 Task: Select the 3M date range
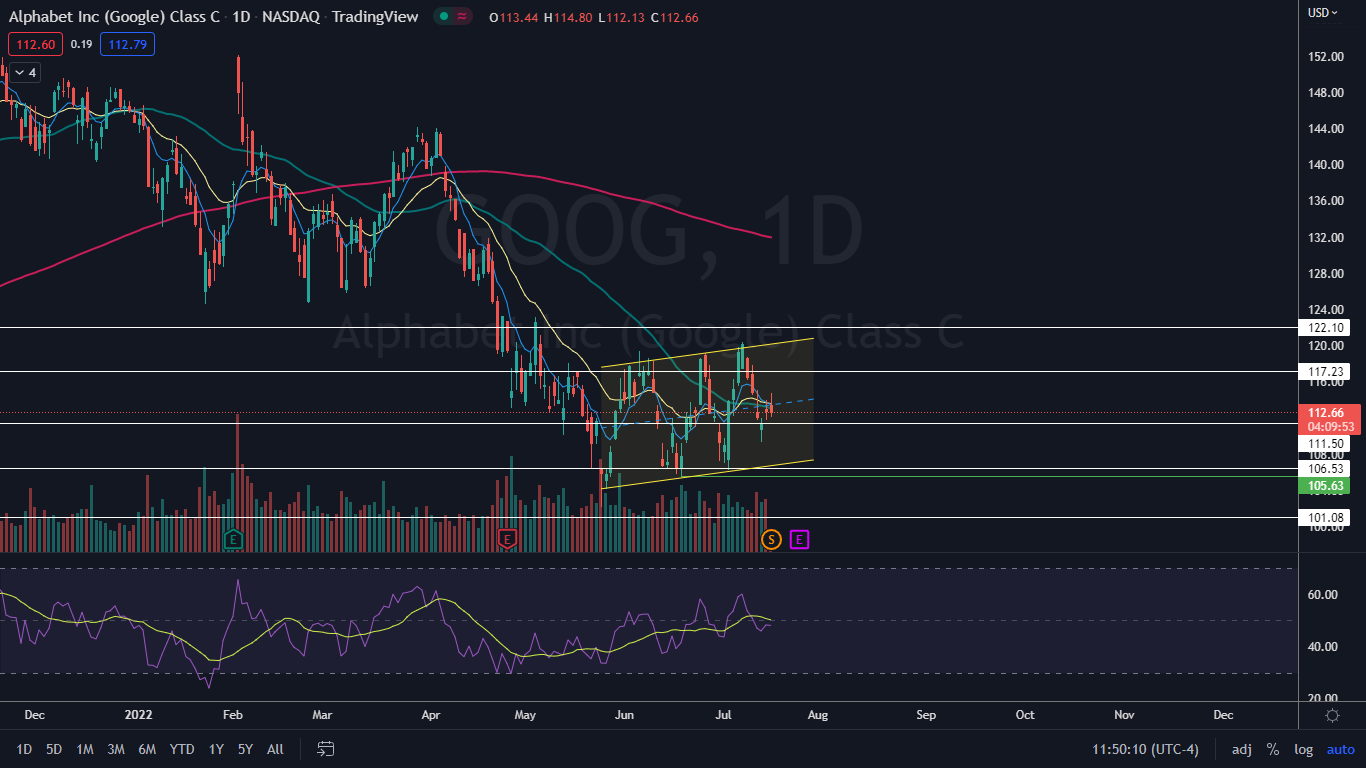click(116, 749)
